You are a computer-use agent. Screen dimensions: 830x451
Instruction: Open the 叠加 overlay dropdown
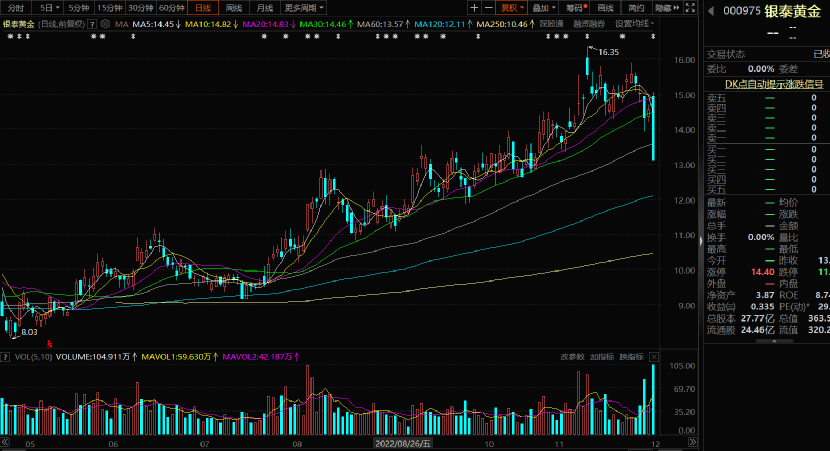click(x=544, y=8)
